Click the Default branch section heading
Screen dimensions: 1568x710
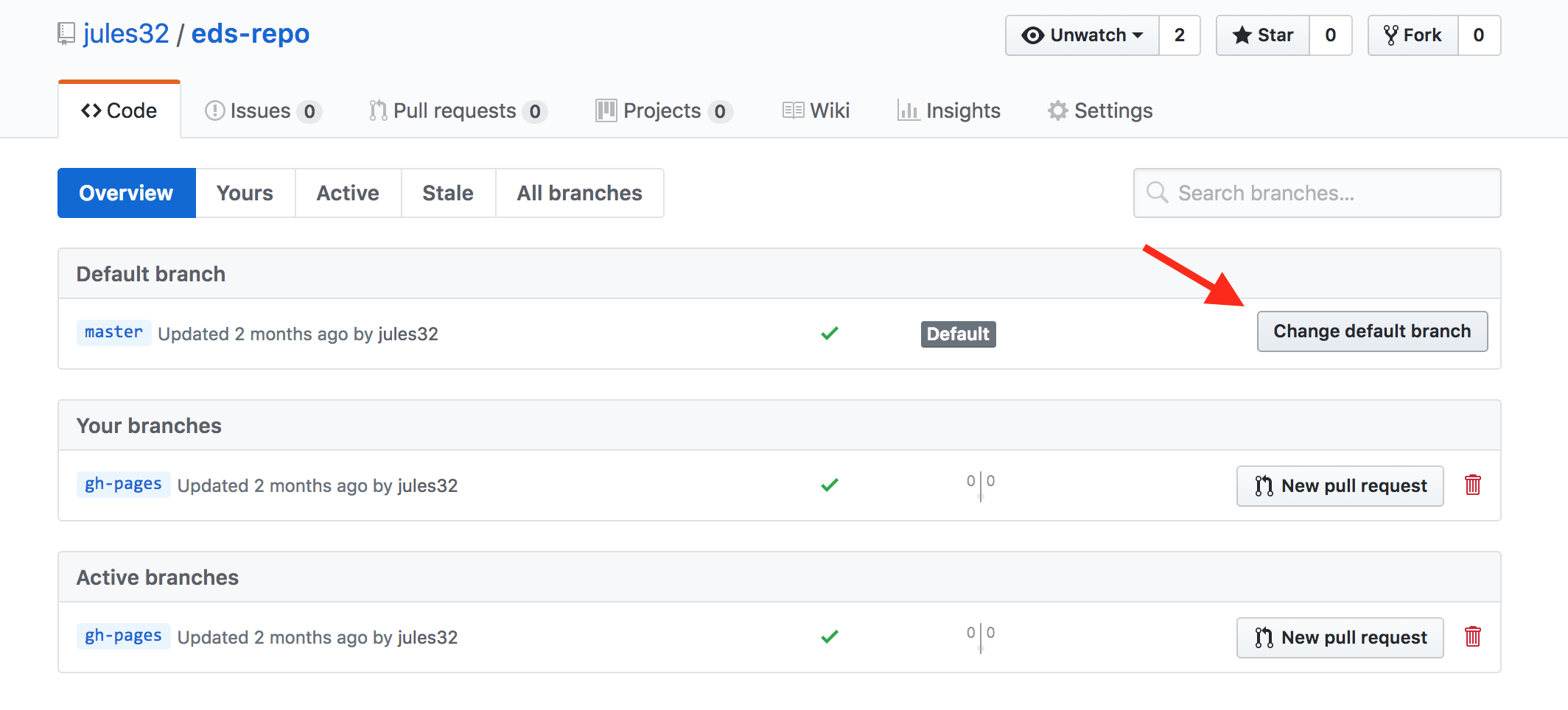coord(151,274)
